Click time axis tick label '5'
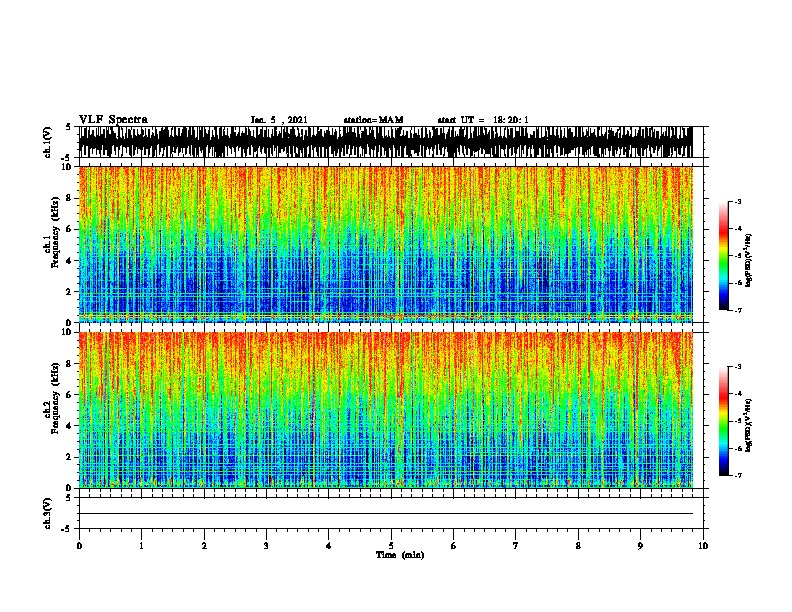This screenshot has height=612, width=792. pyautogui.click(x=391, y=546)
